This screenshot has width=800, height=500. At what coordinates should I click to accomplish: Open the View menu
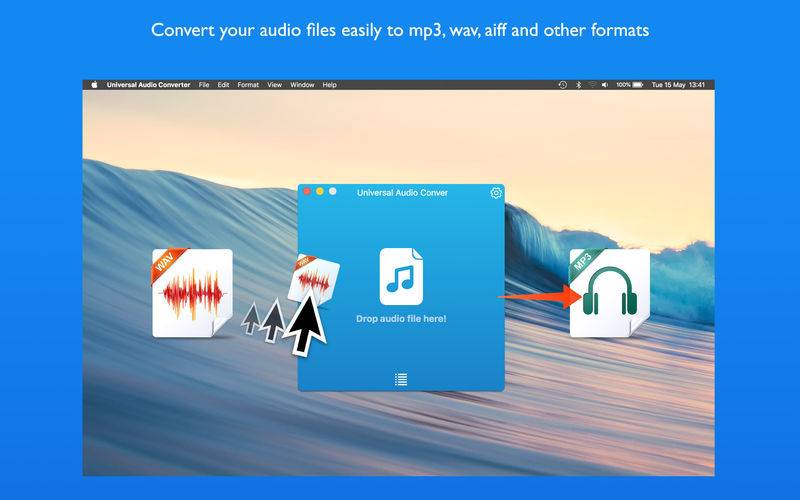tap(274, 85)
